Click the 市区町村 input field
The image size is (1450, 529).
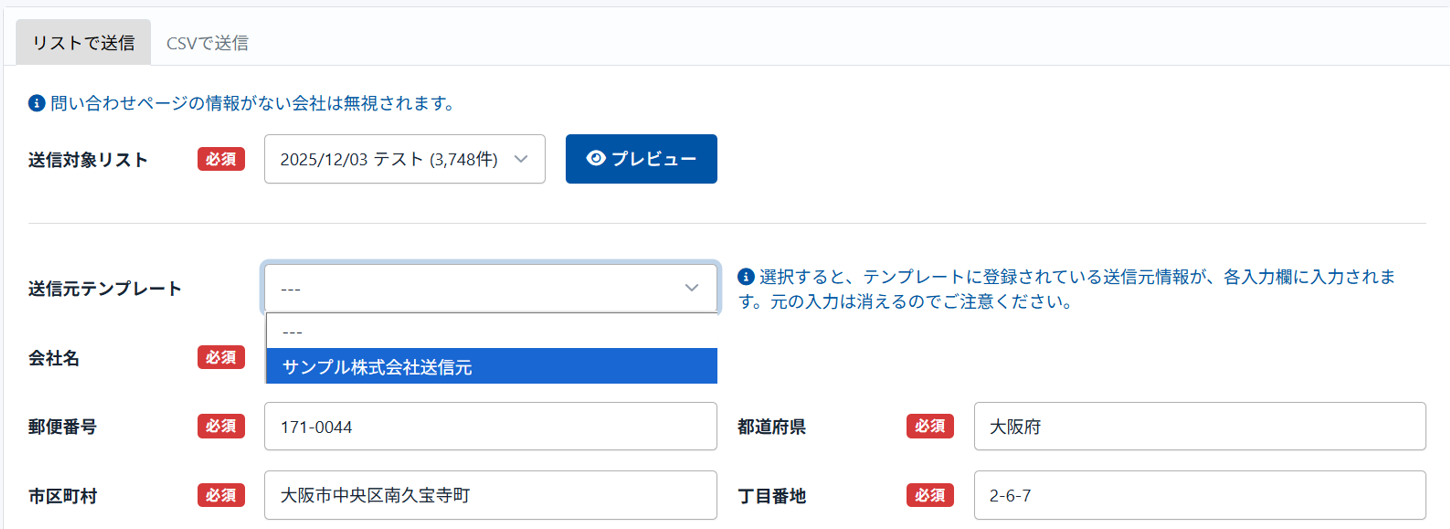[x=490, y=495]
